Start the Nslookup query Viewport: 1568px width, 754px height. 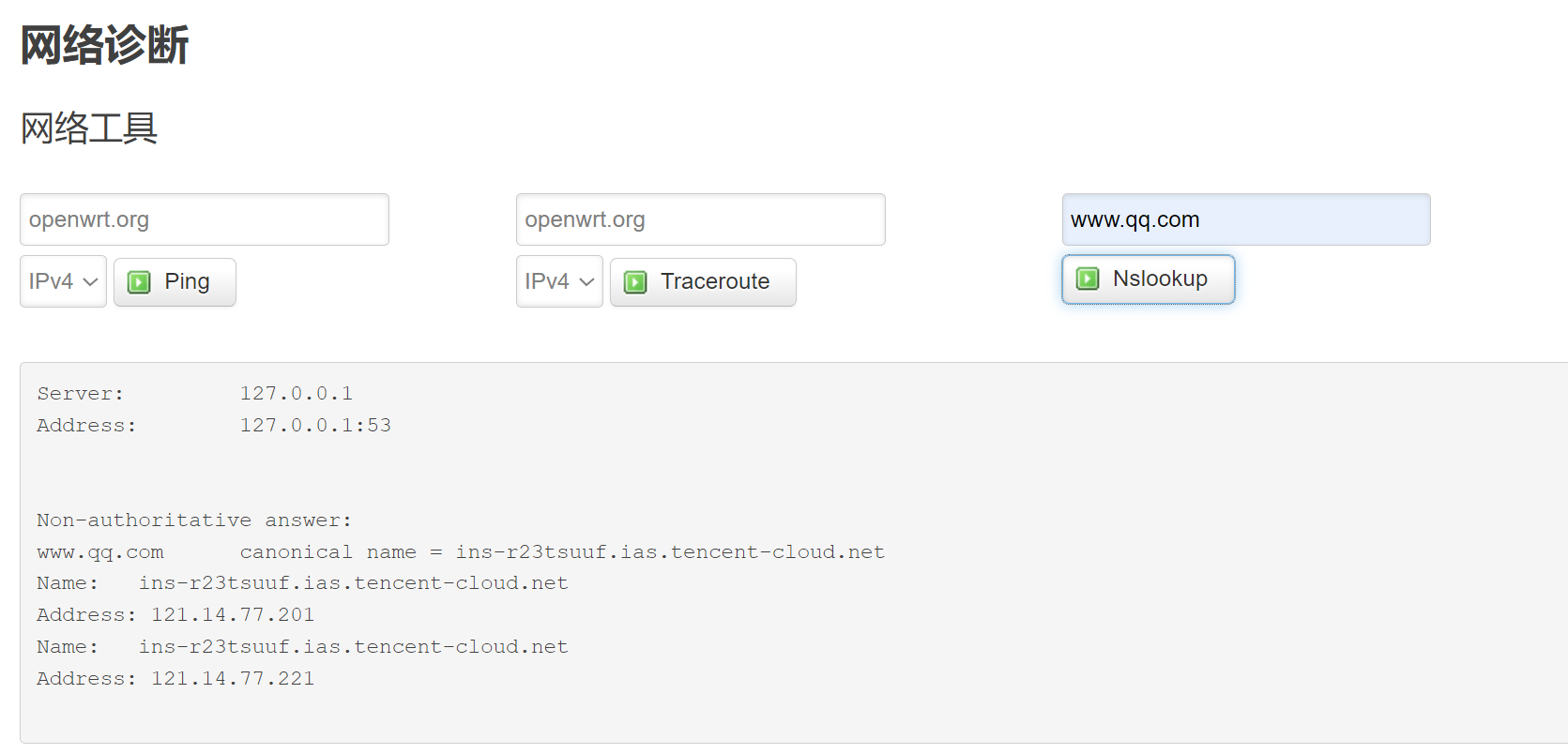tap(1148, 279)
